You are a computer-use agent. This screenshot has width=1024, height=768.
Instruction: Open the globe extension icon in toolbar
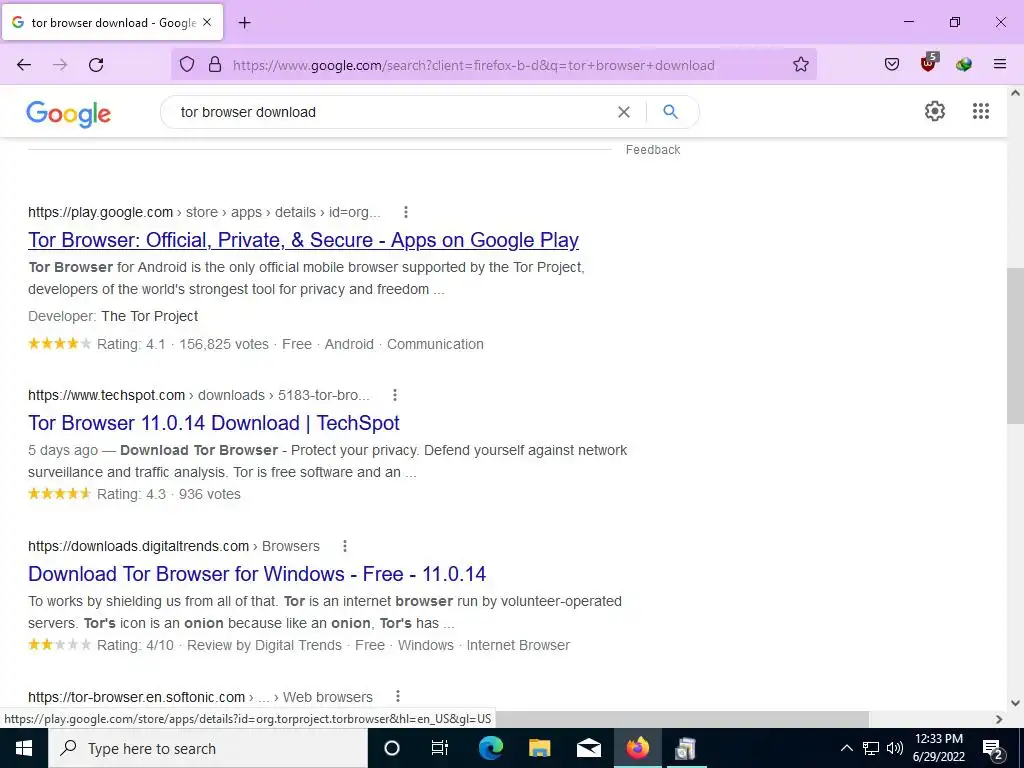coord(964,65)
